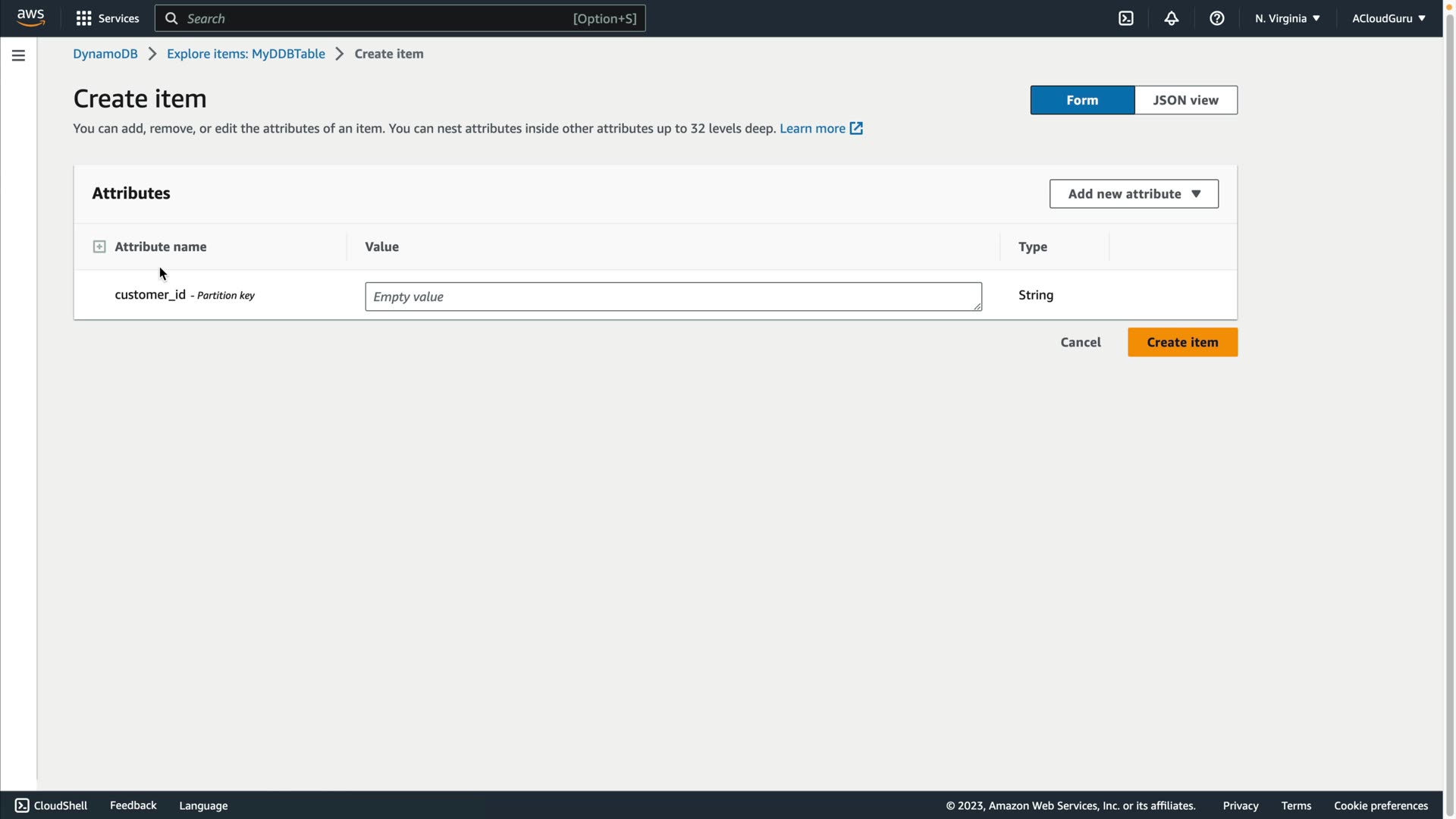Viewport: 1456px width, 819px height.
Task: Cancel item creation
Action: (x=1081, y=342)
